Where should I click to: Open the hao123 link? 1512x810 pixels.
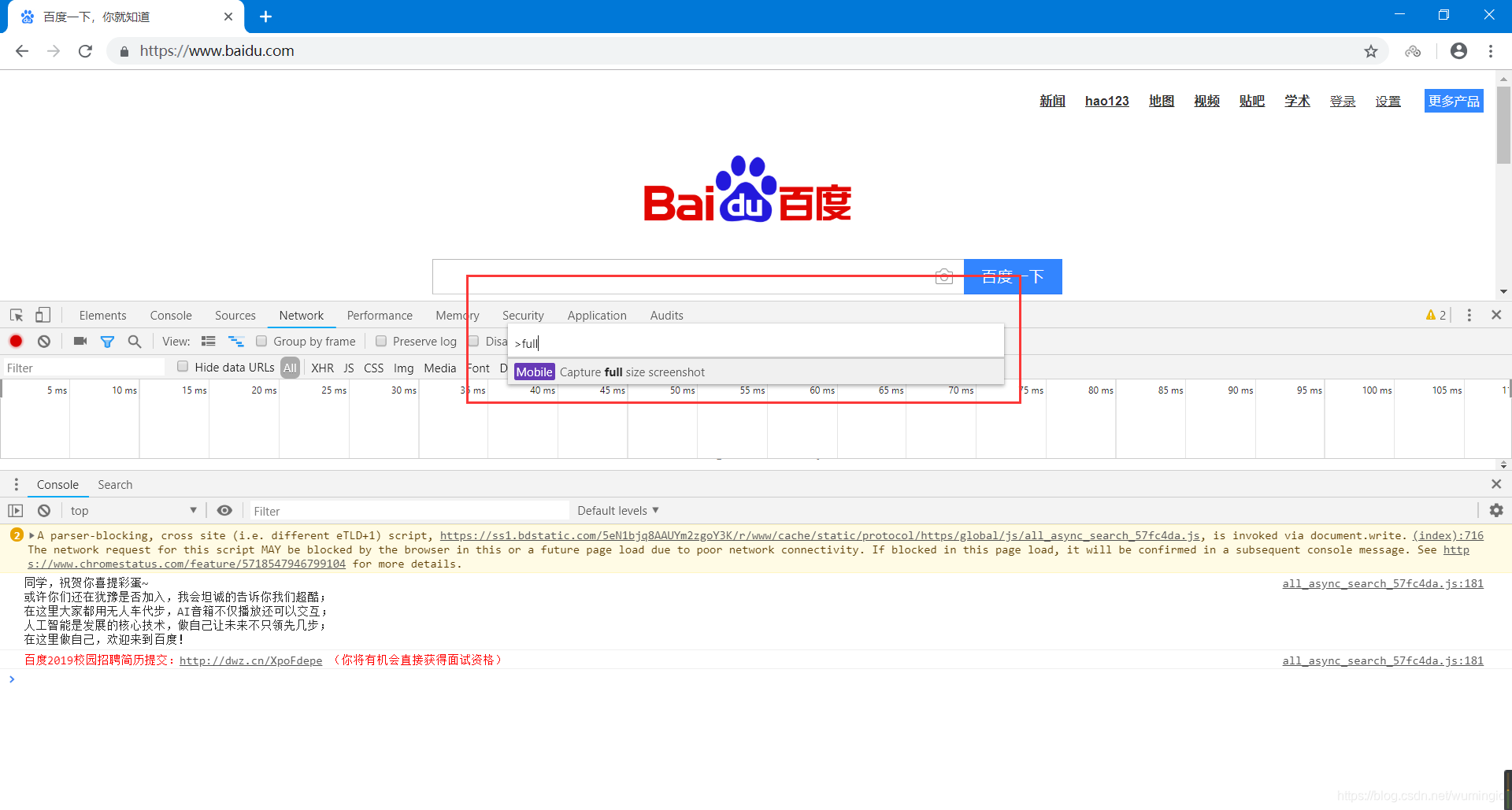[x=1106, y=101]
